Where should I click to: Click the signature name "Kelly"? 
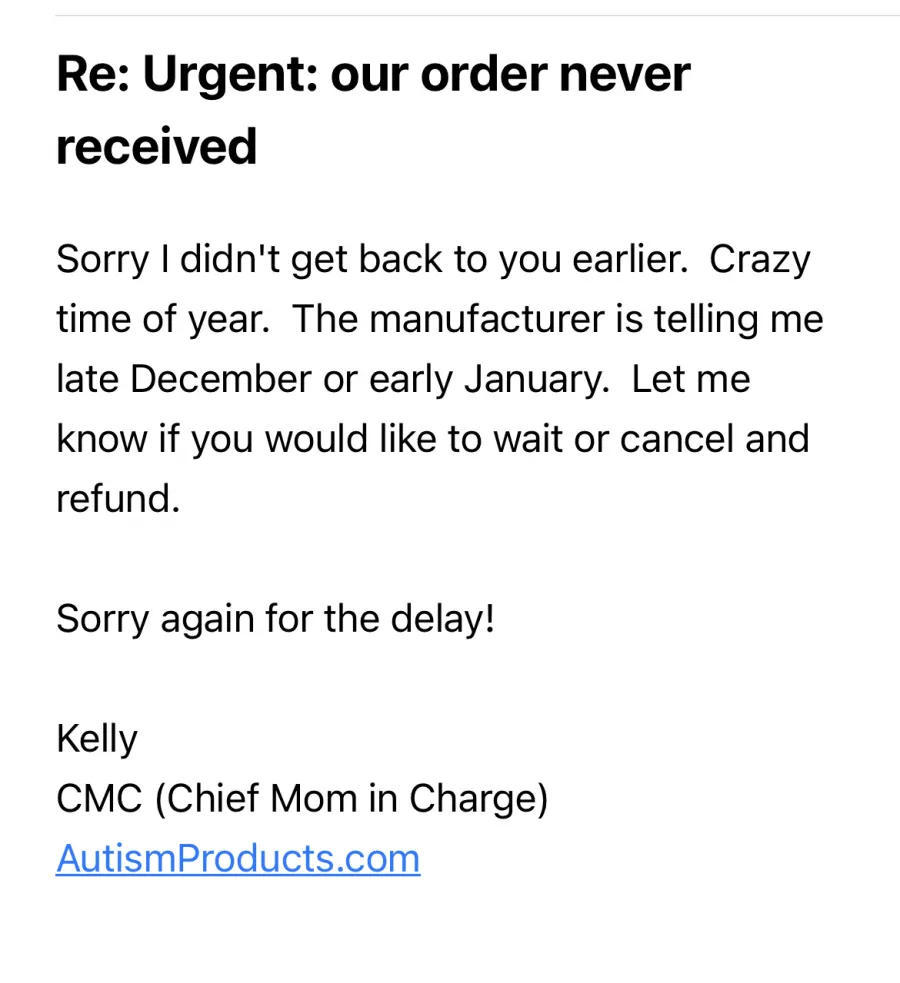click(x=97, y=740)
